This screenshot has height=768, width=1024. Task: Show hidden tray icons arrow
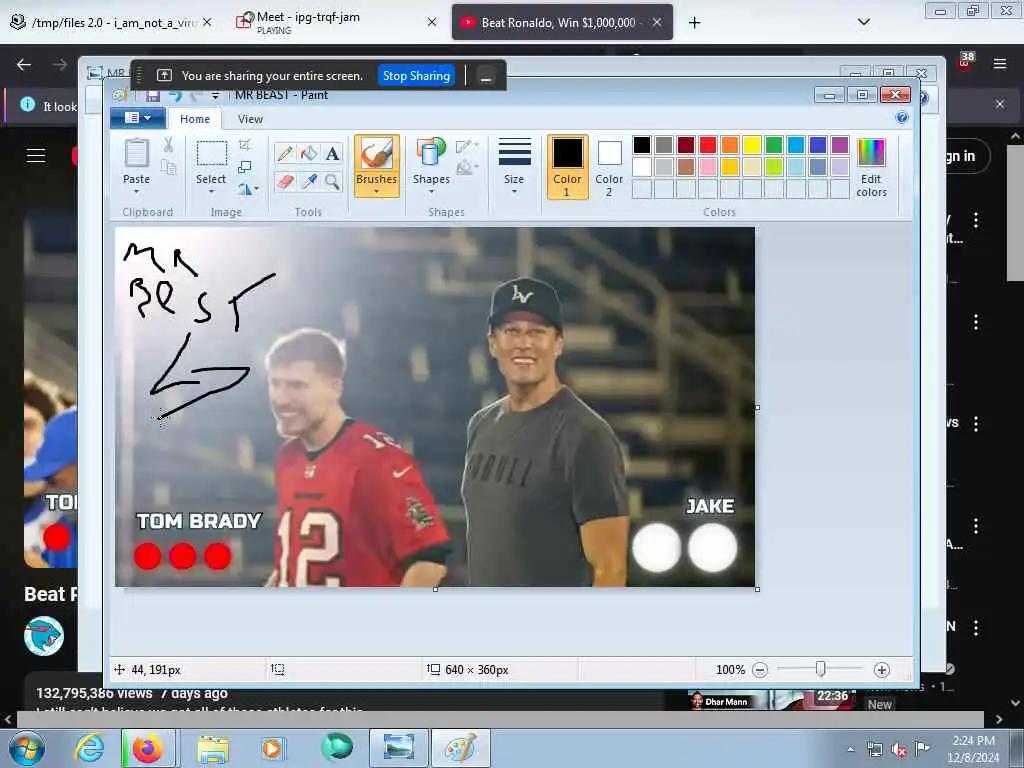850,750
